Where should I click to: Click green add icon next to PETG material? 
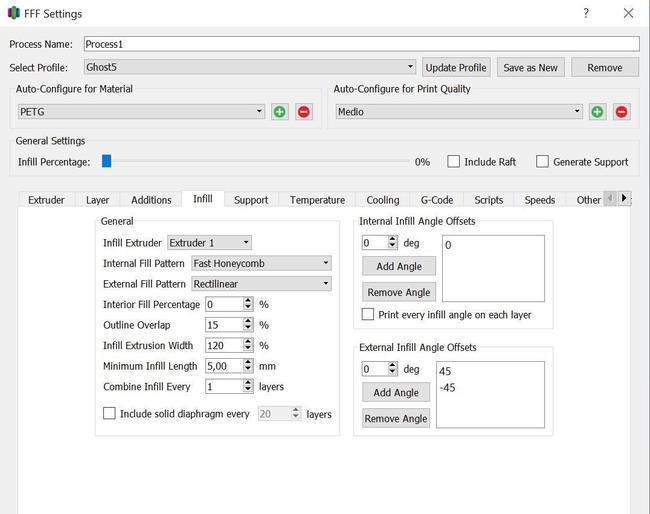[281, 112]
